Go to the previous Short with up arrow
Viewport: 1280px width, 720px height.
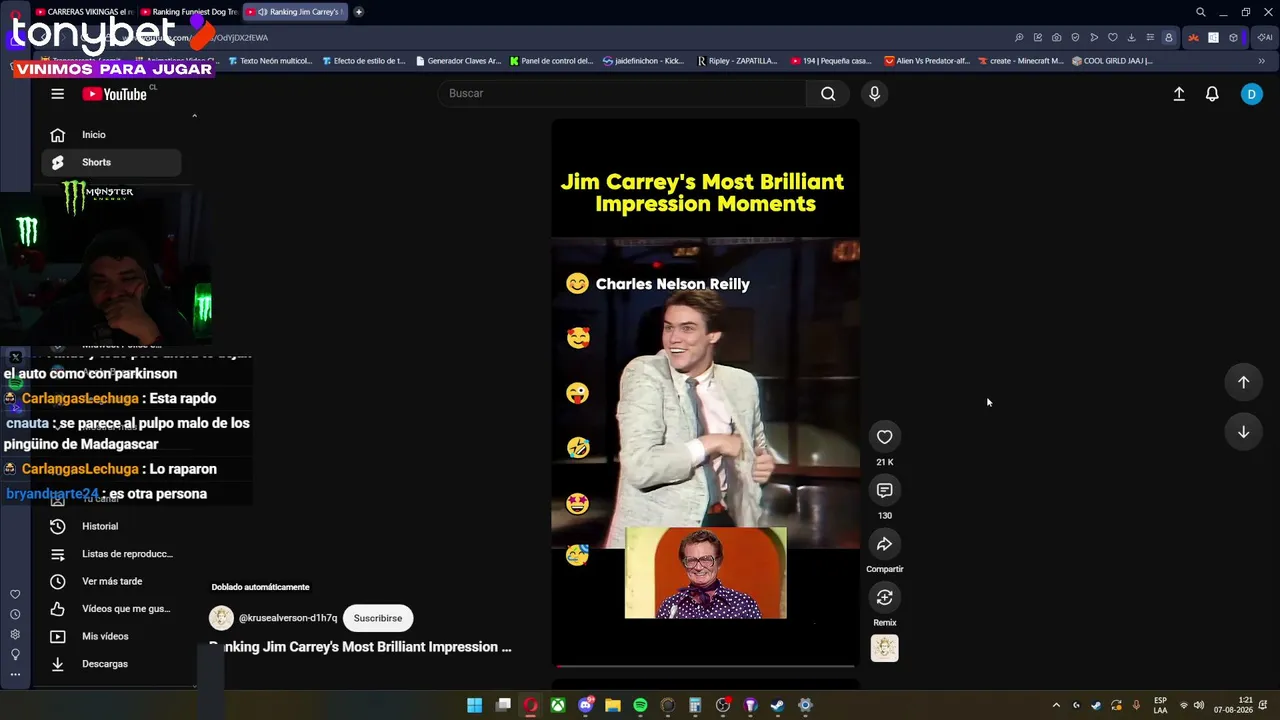pos(1244,382)
